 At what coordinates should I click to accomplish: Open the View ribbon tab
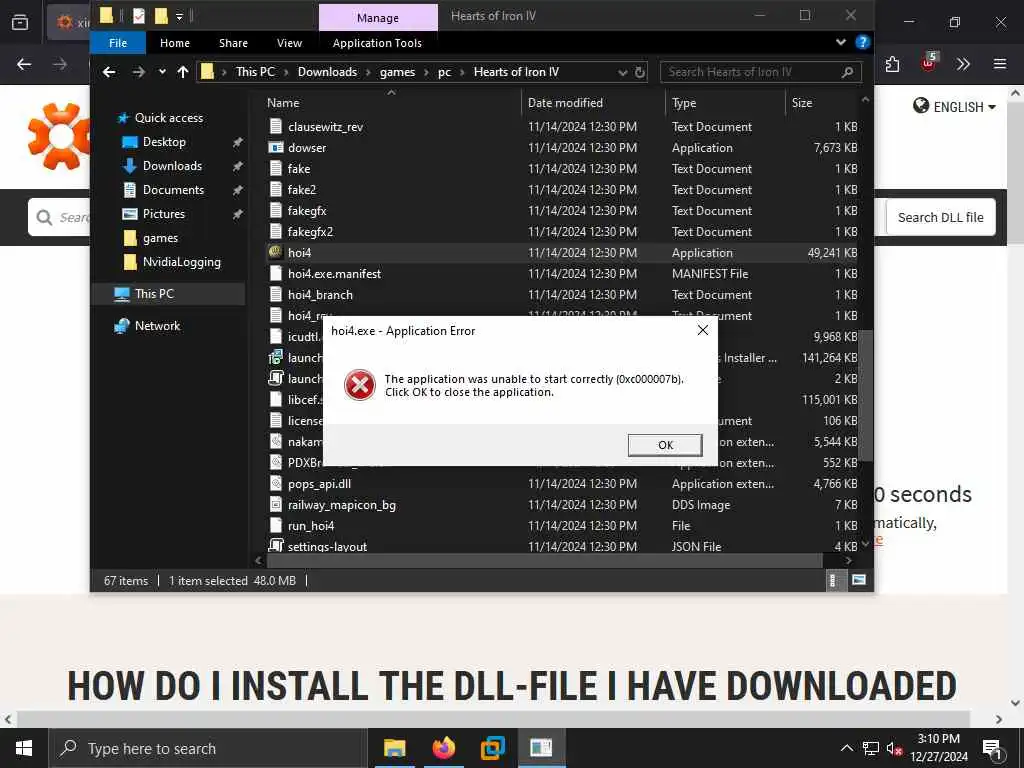[x=289, y=43]
